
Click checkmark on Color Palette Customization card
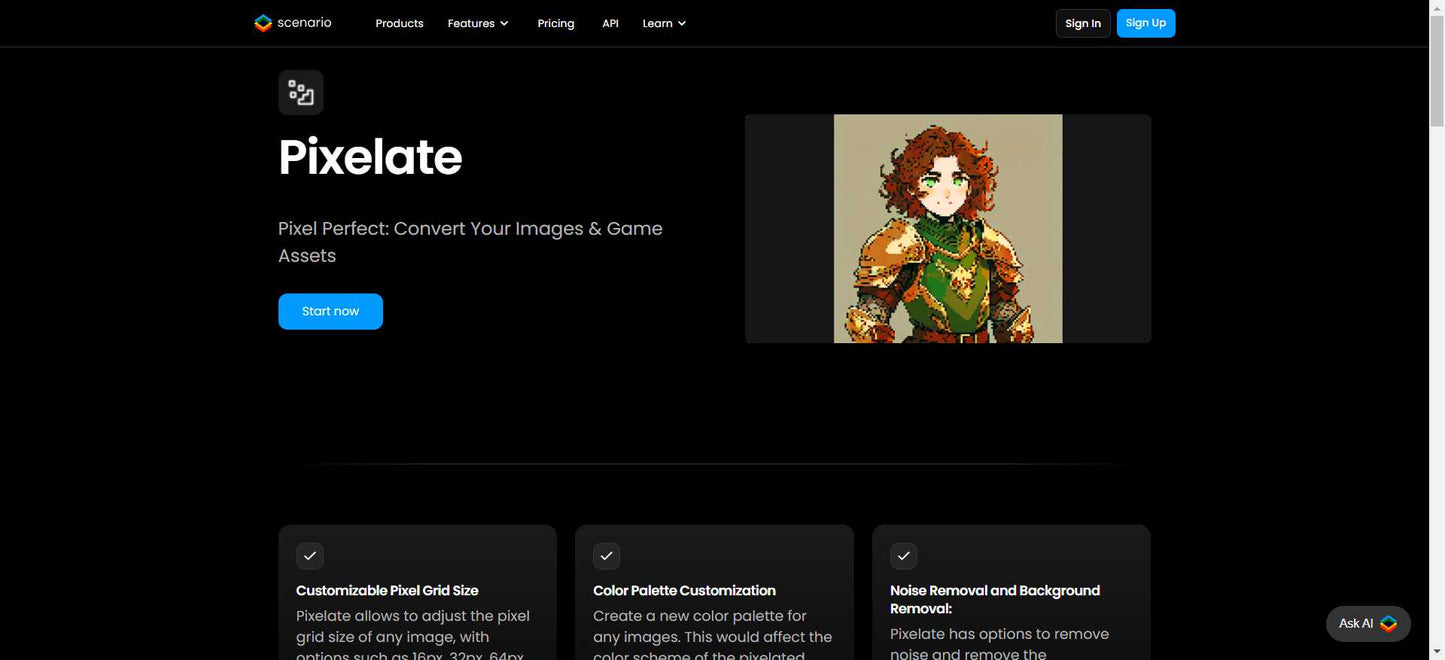(x=607, y=556)
